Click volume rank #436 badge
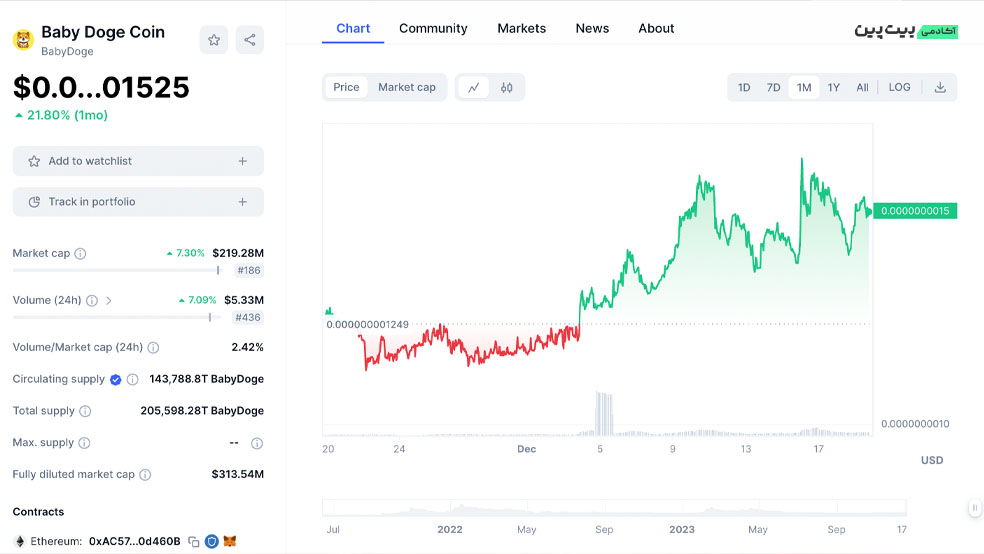Viewport: 984px width, 554px height. [x=248, y=317]
